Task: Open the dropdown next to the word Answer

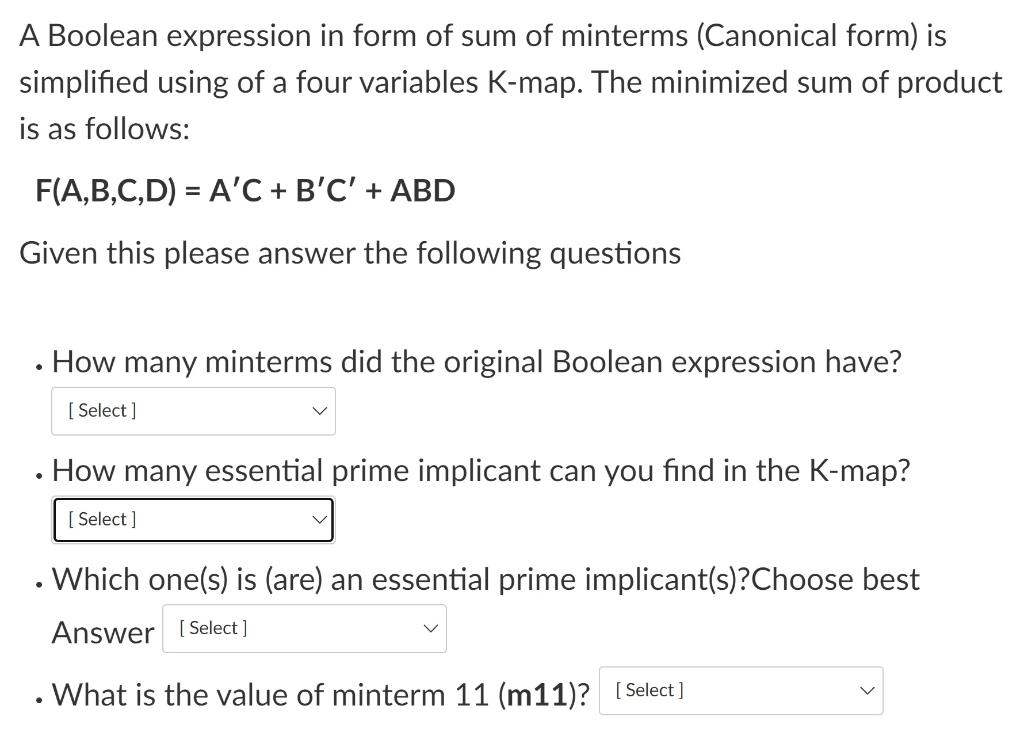Action: point(304,629)
